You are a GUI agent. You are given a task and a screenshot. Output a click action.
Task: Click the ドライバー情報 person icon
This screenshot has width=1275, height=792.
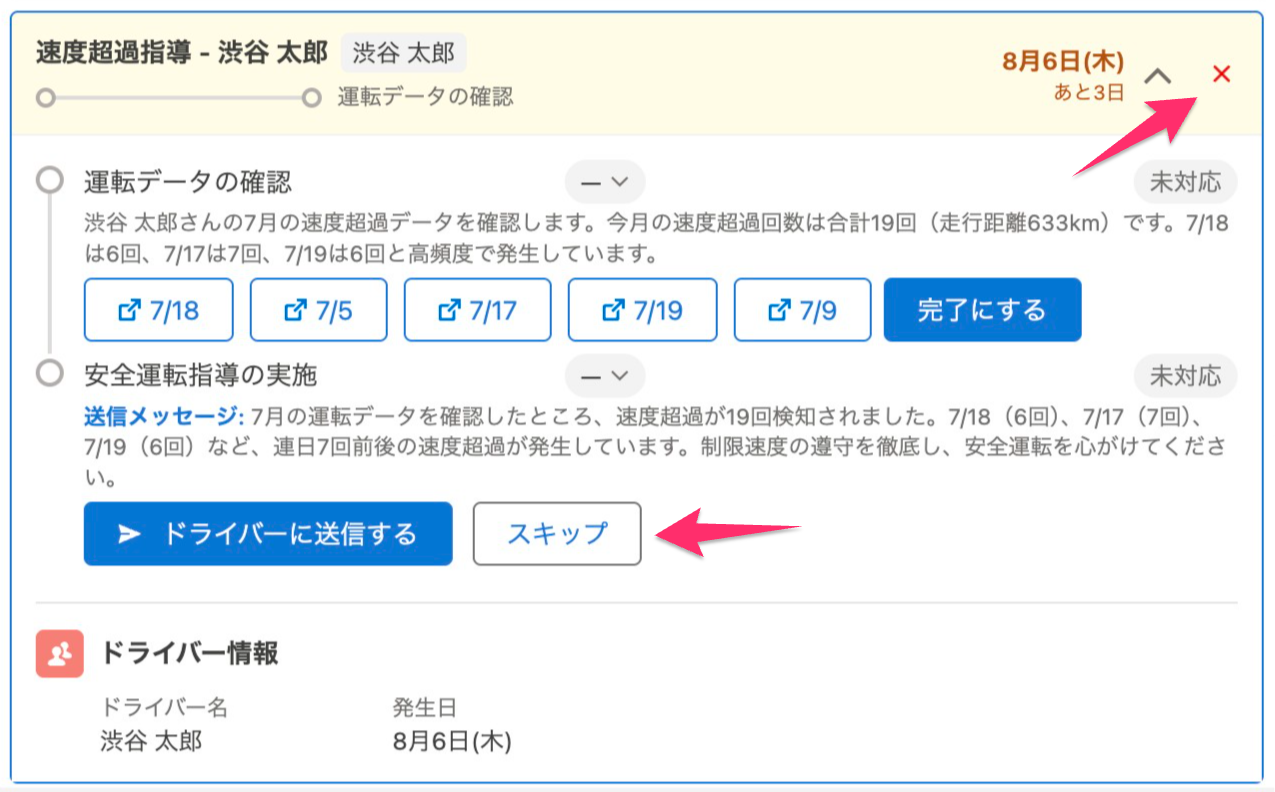click(59, 654)
